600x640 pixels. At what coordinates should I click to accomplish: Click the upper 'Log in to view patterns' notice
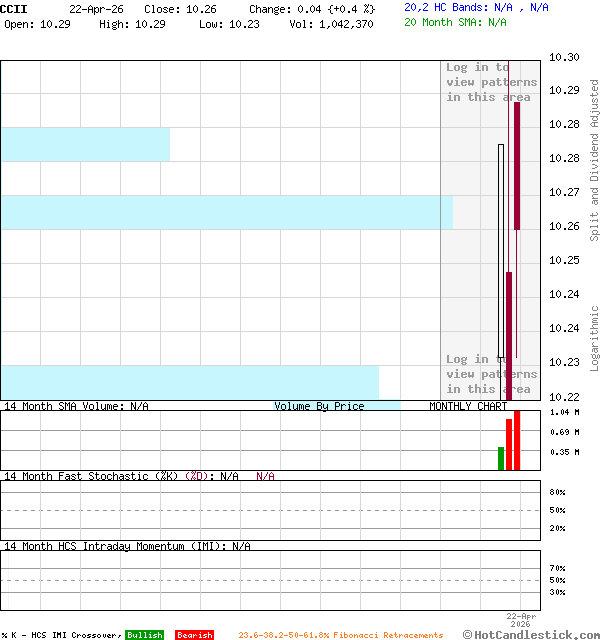pos(491,83)
